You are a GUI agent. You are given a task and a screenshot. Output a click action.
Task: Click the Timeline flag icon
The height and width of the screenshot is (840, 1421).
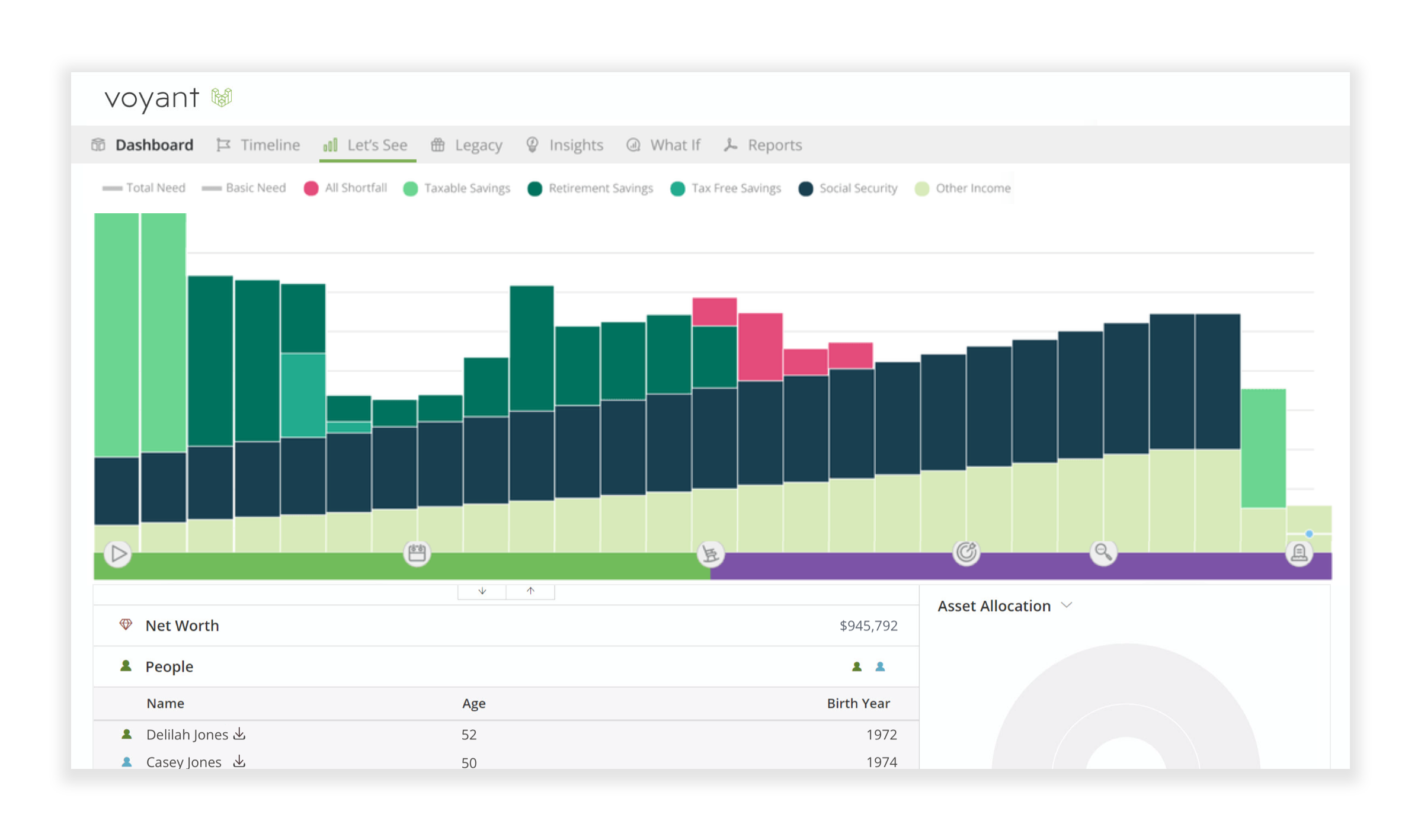223,145
